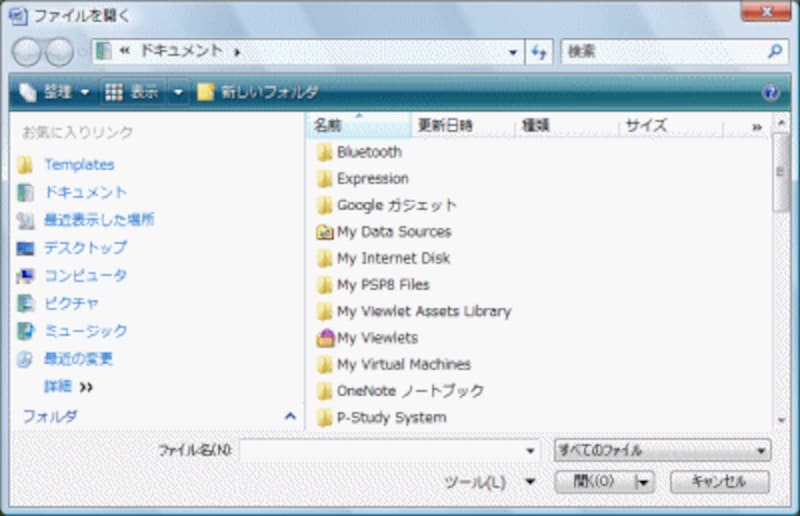Click the P-Study System folder icon

324,417
